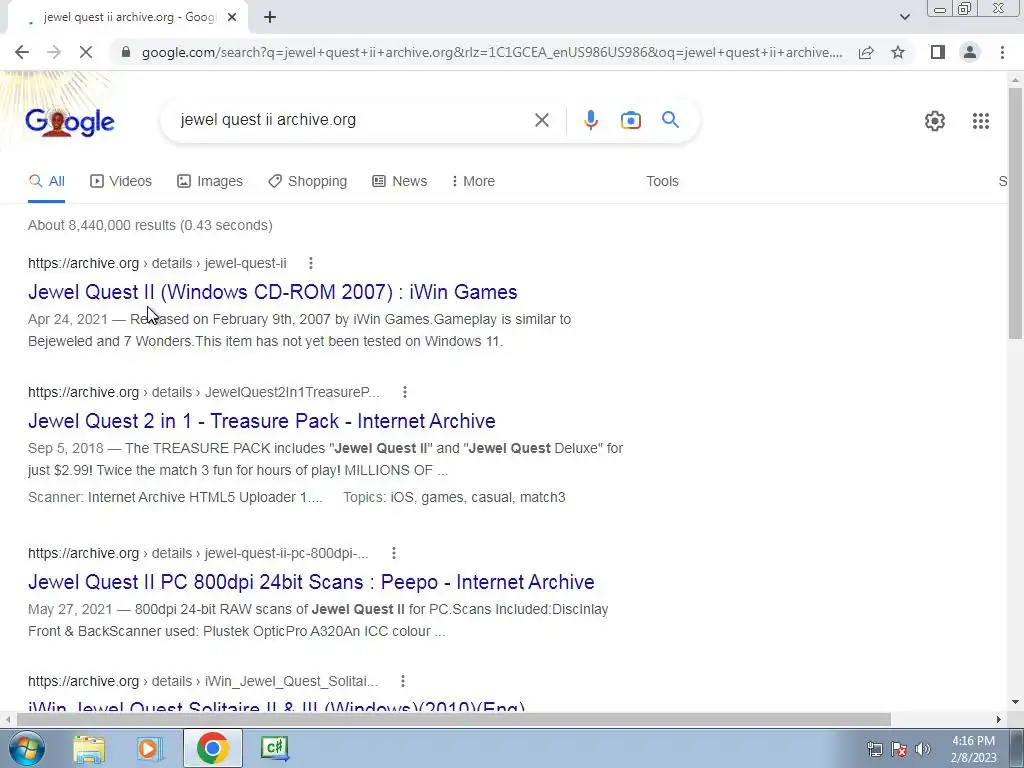Open the iWin Jewel Quest Solitaire result
This screenshot has width=1024, height=768.
(x=276, y=708)
